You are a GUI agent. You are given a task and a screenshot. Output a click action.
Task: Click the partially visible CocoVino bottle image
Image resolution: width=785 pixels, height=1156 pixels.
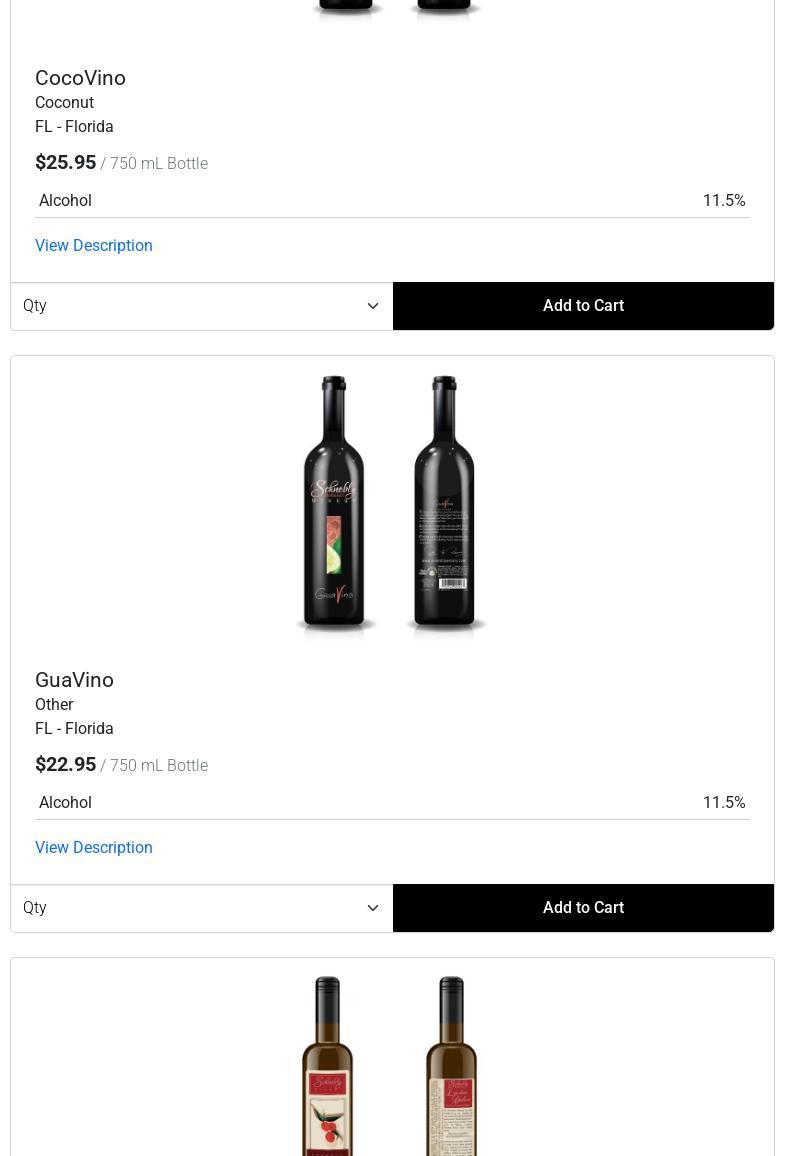tap(394, 7)
